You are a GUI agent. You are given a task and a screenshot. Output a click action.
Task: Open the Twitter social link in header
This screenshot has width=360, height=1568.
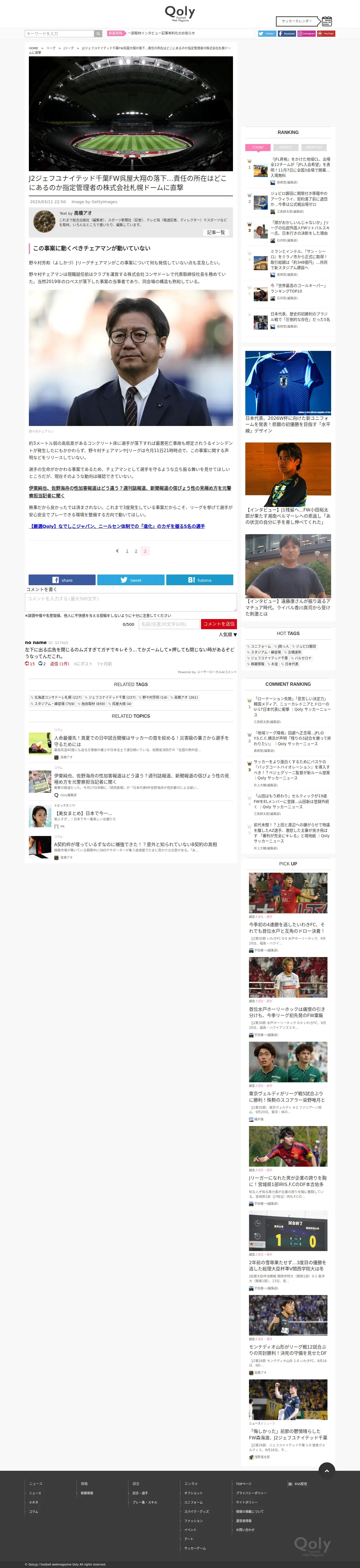(267, 33)
